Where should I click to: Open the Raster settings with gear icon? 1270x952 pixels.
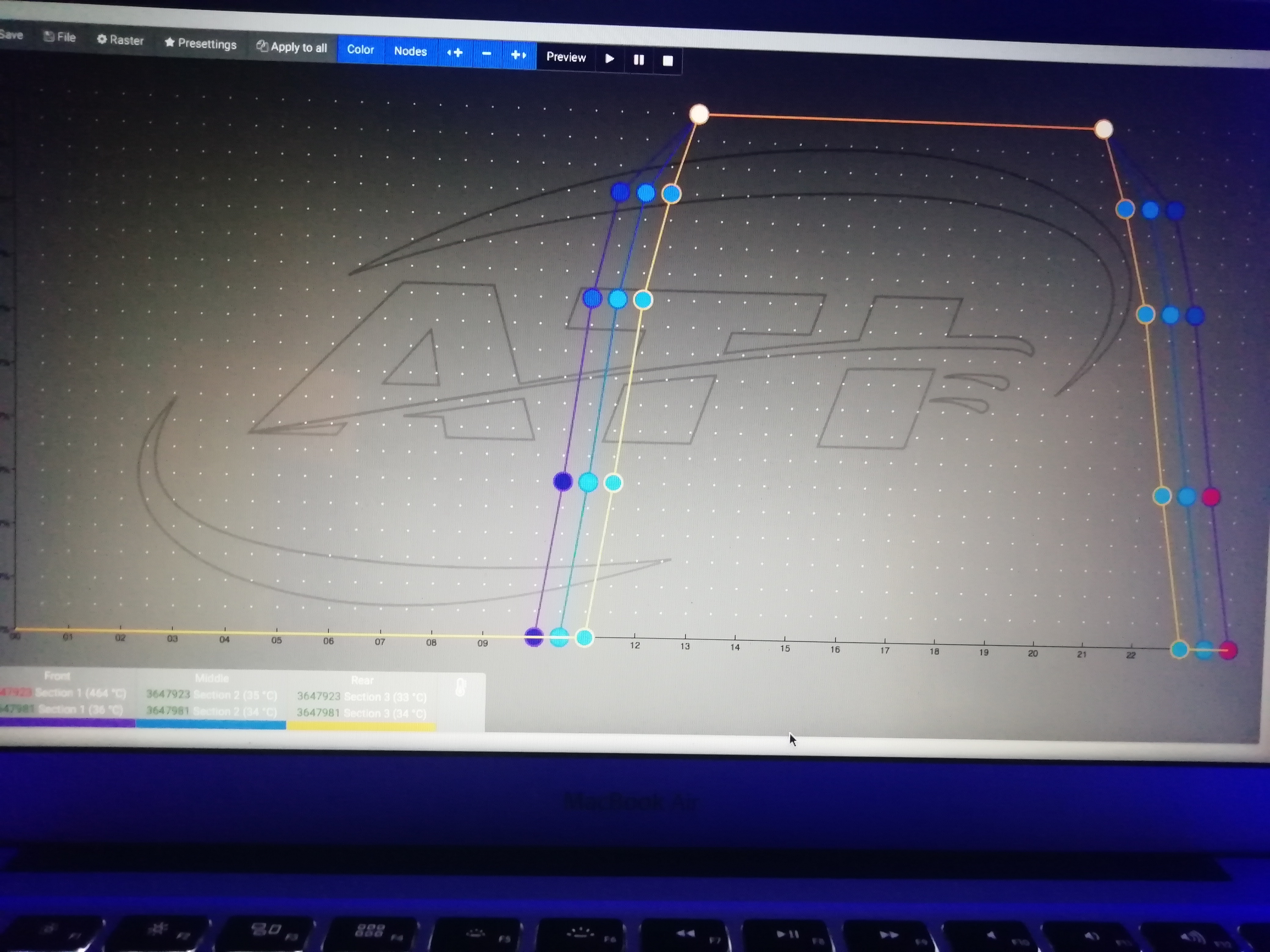pyautogui.click(x=120, y=40)
